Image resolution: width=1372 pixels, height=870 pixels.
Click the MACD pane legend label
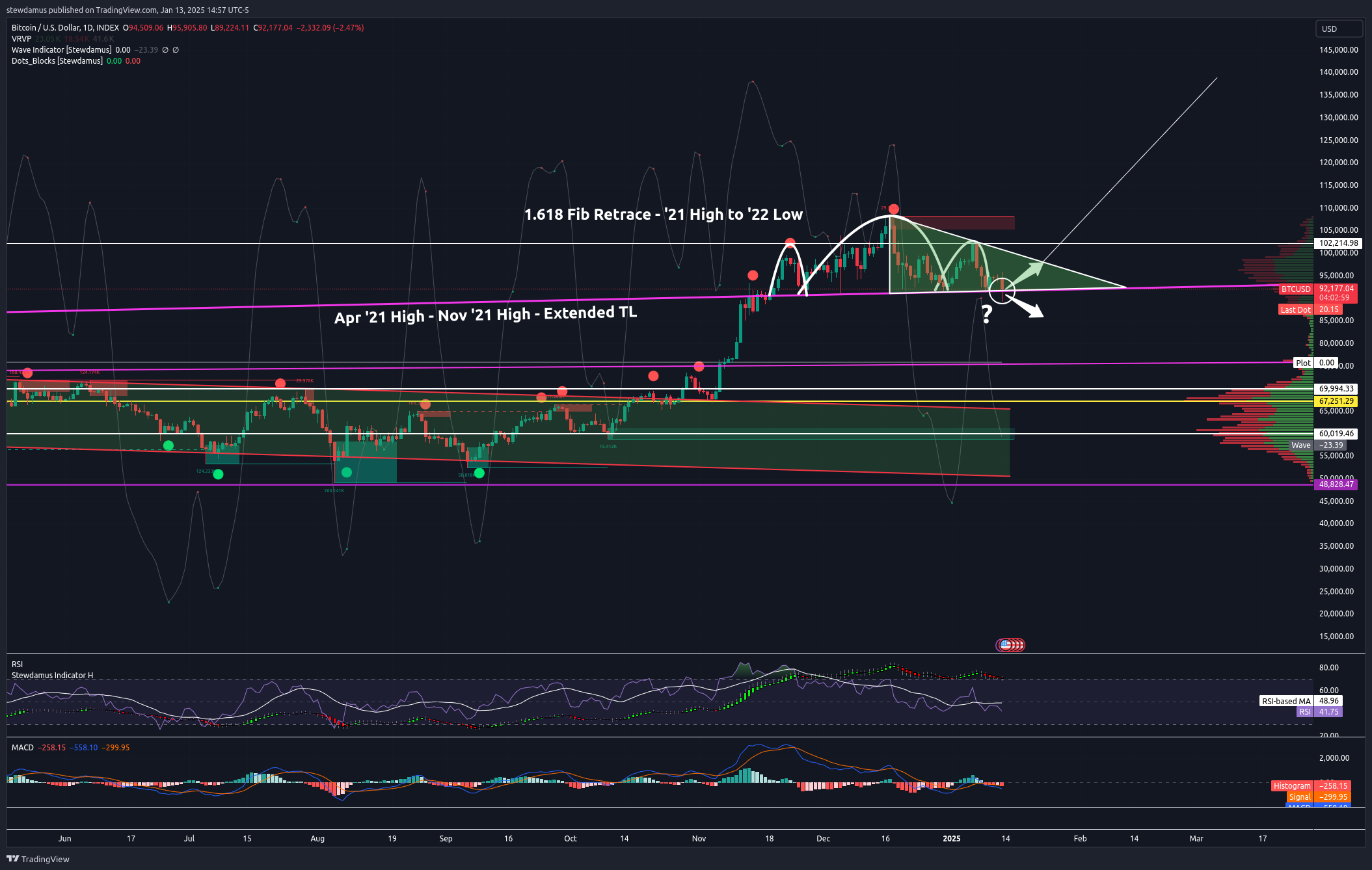click(23, 748)
